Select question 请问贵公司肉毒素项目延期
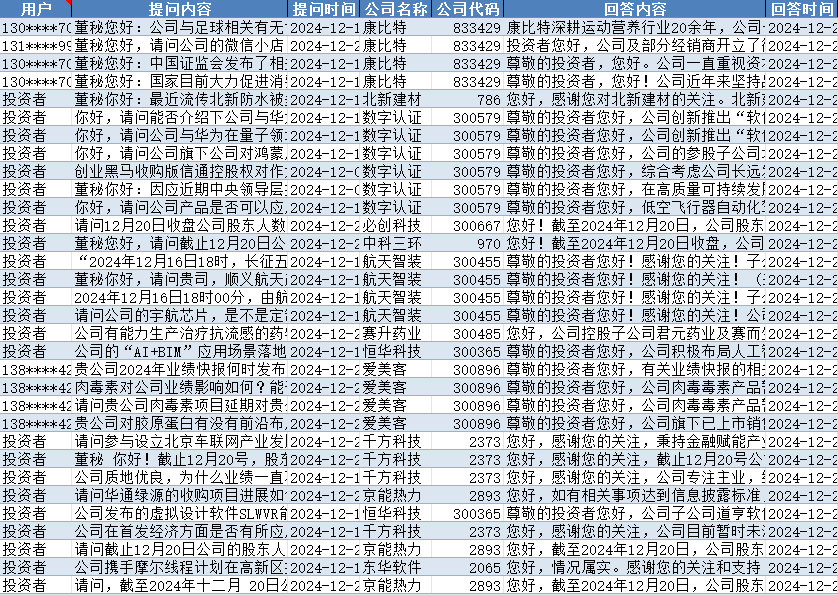 pyautogui.click(x=180, y=405)
